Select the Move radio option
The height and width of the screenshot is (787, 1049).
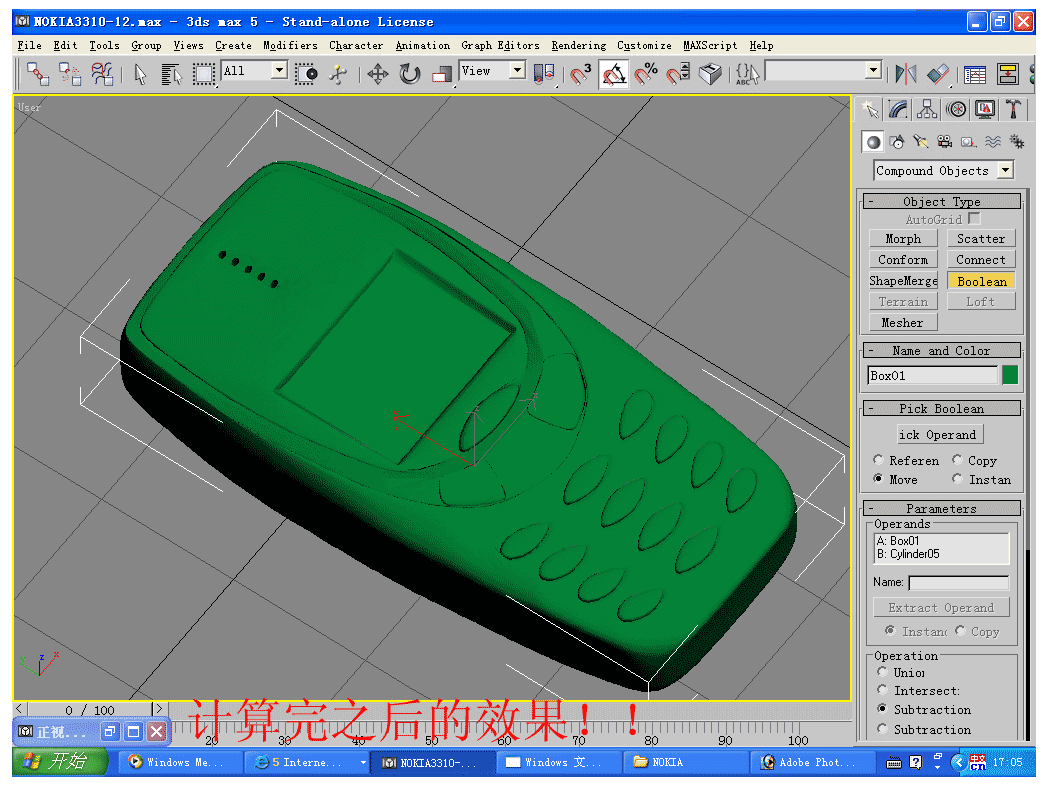878,478
